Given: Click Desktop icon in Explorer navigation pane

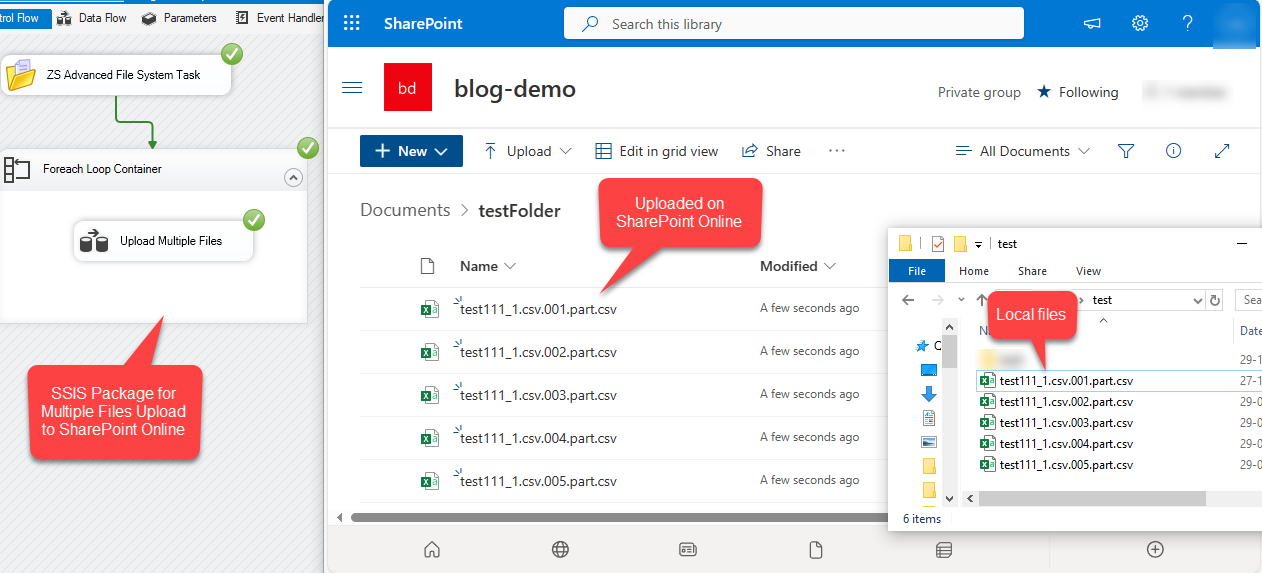Looking at the screenshot, I should 929,370.
